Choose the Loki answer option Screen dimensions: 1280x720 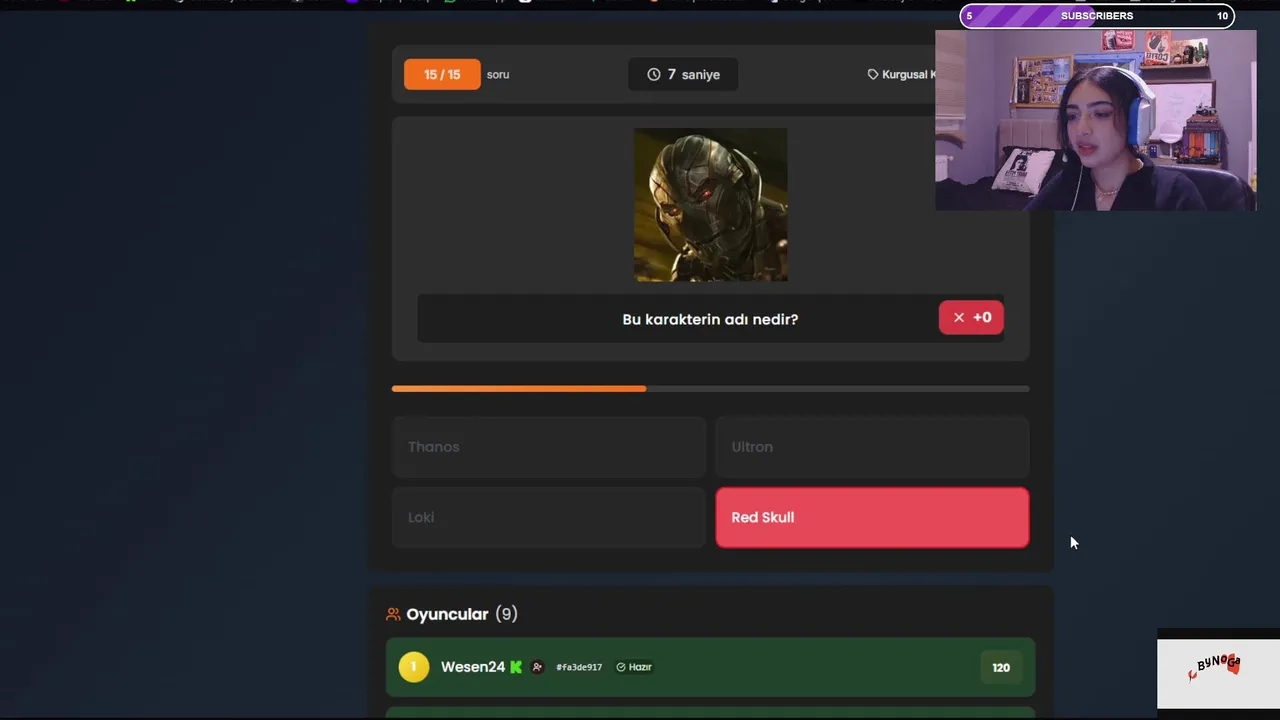549,517
